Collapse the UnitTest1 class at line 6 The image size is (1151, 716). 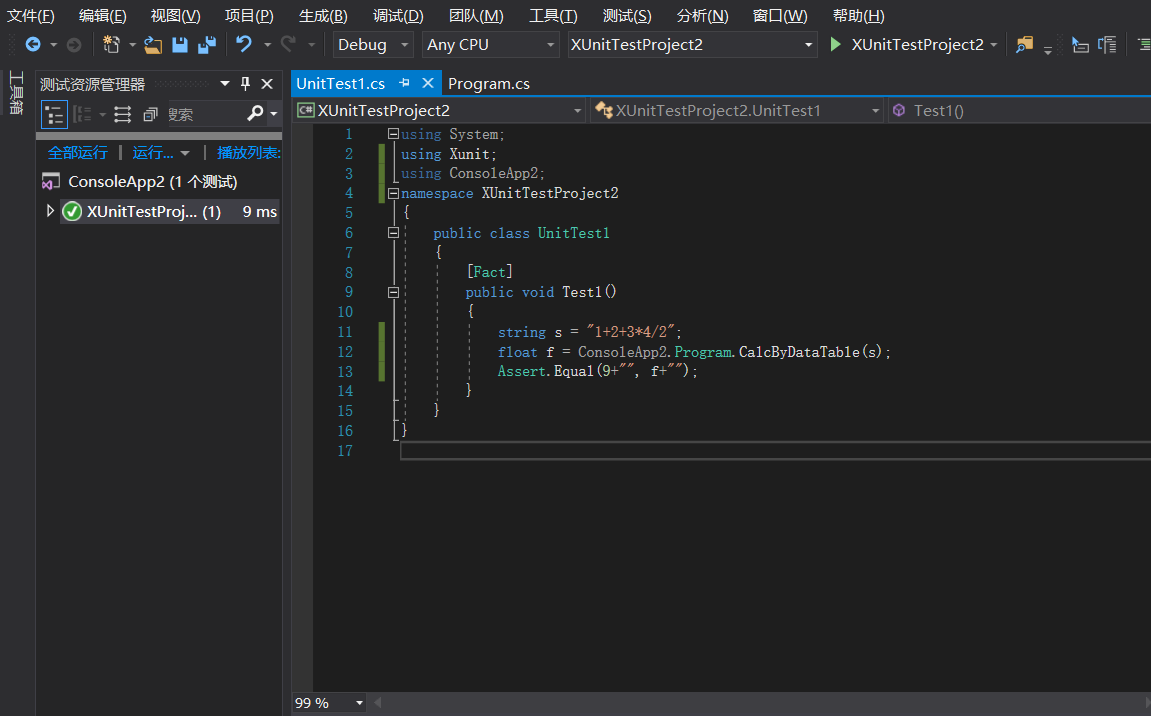click(393, 233)
